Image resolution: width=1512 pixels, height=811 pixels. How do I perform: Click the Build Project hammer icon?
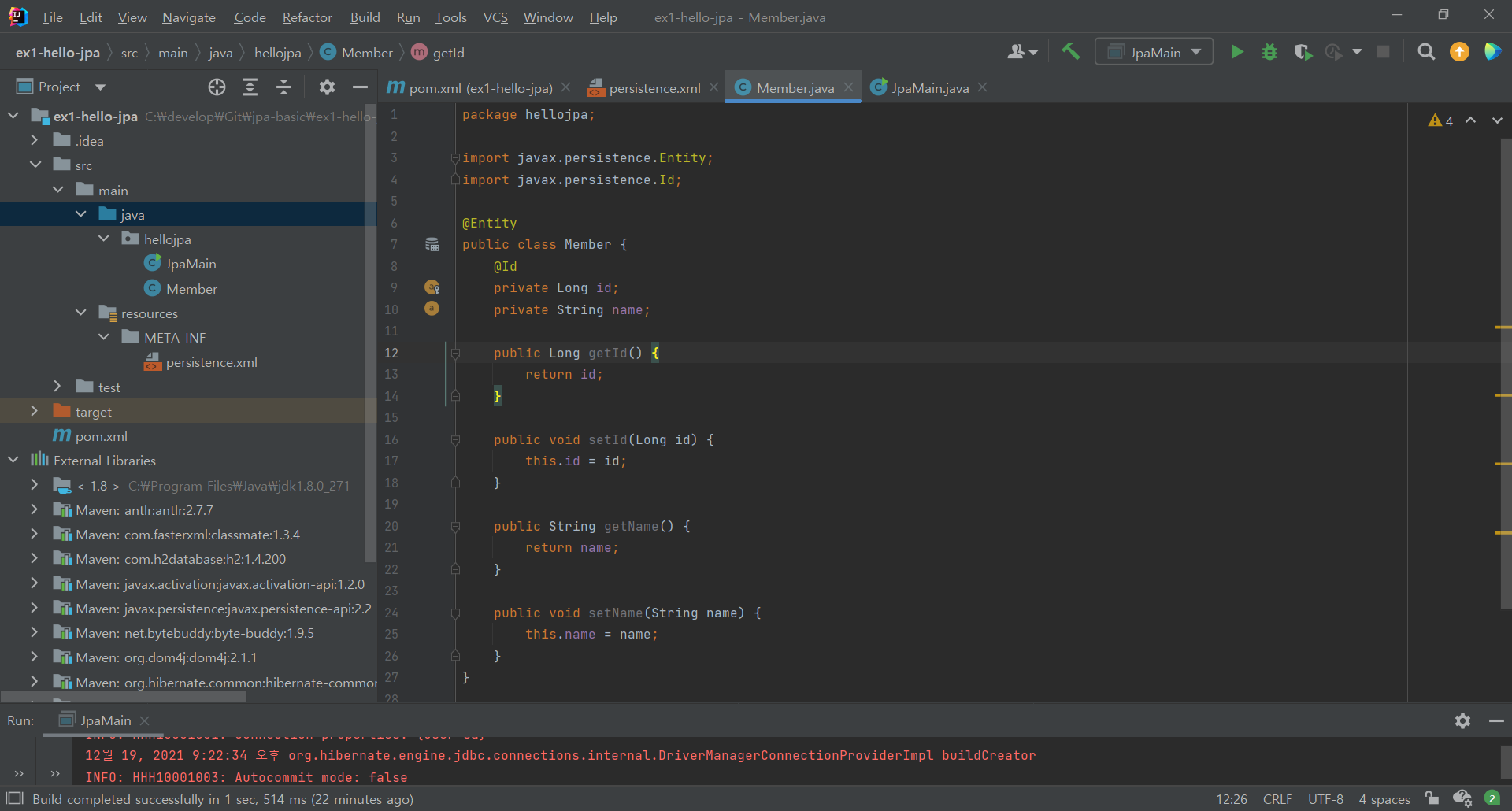(1070, 52)
